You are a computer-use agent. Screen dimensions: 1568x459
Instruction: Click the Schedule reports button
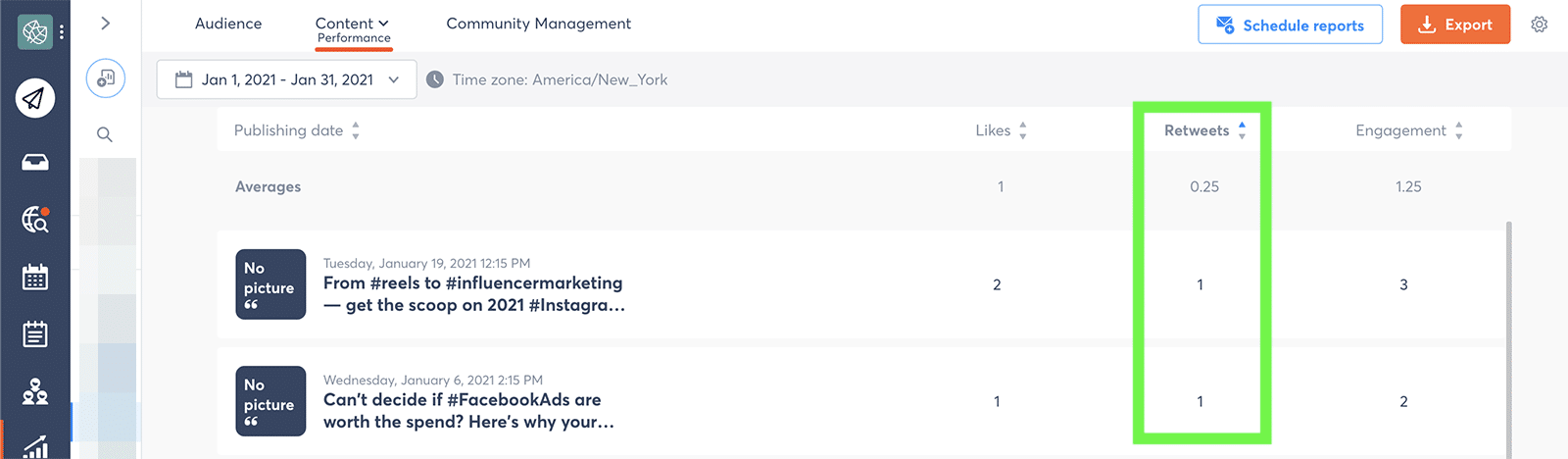click(x=1290, y=25)
